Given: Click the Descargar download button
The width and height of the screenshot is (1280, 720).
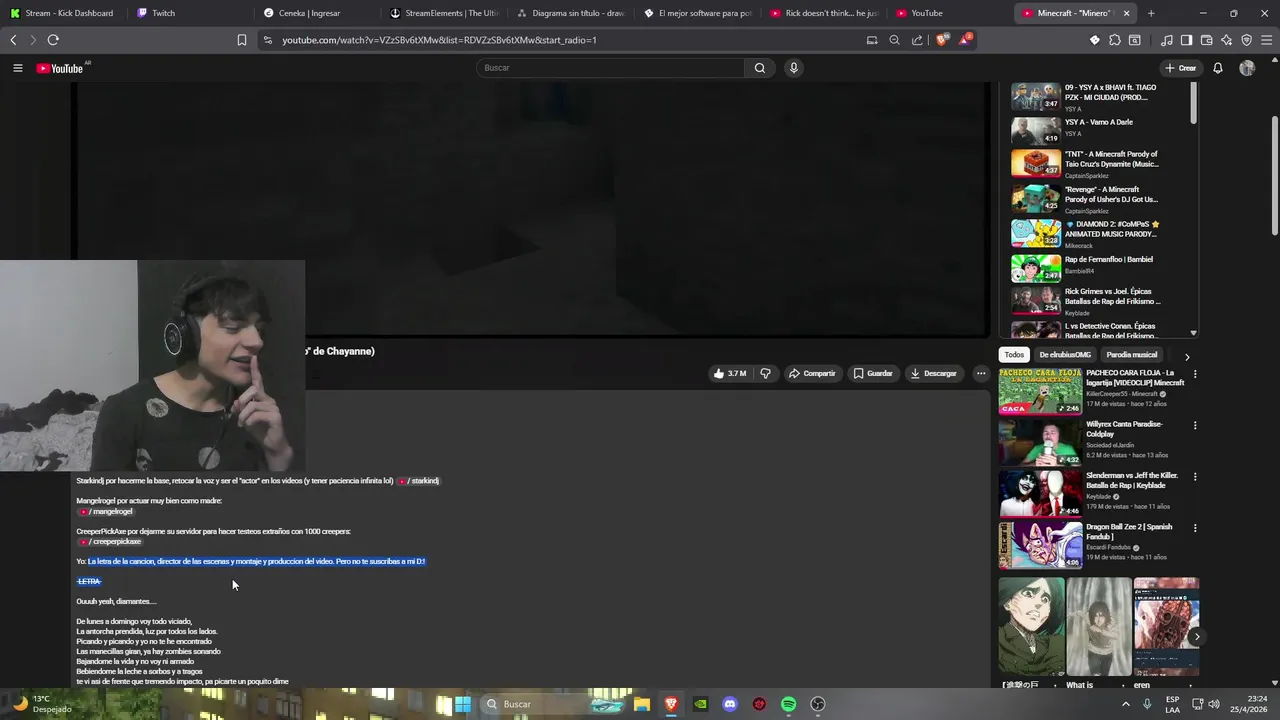Looking at the screenshot, I should (933, 373).
